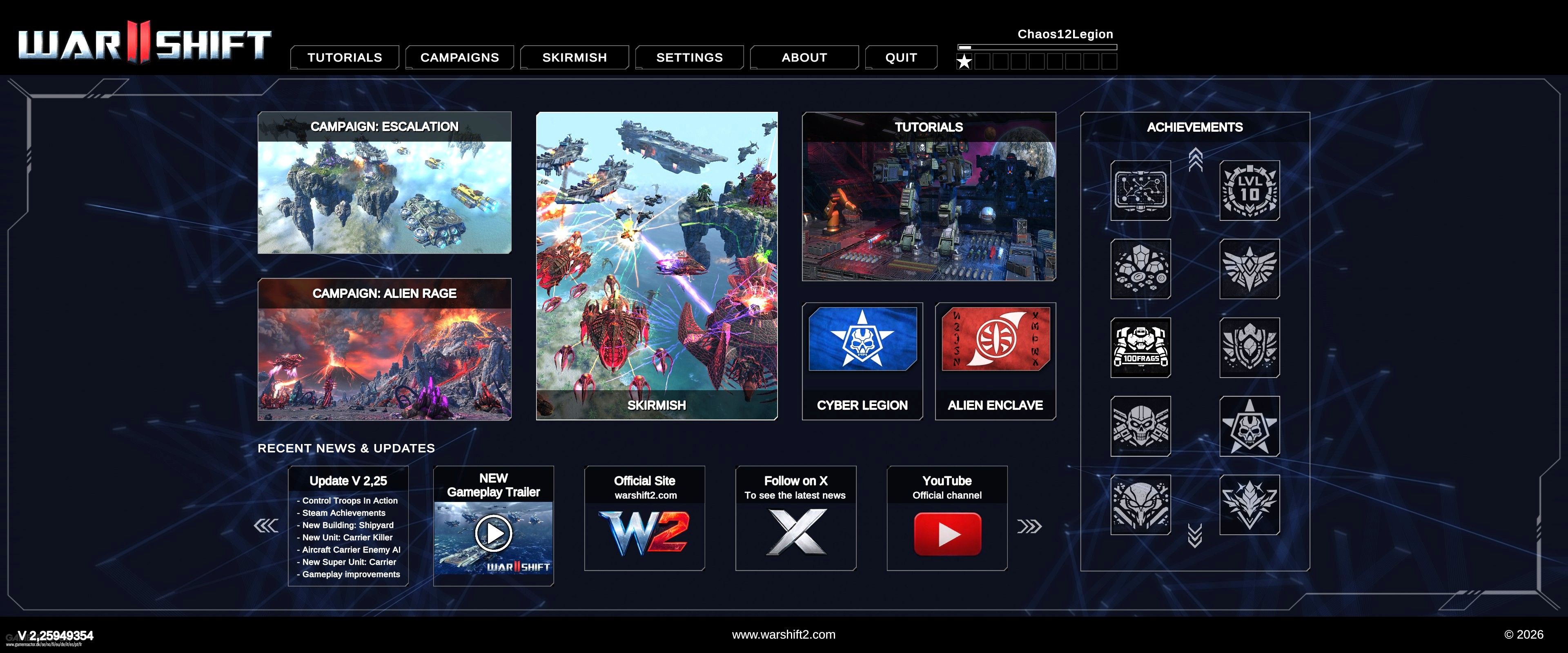
Task: Select Quit in the top menu
Action: pyautogui.click(x=902, y=57)
